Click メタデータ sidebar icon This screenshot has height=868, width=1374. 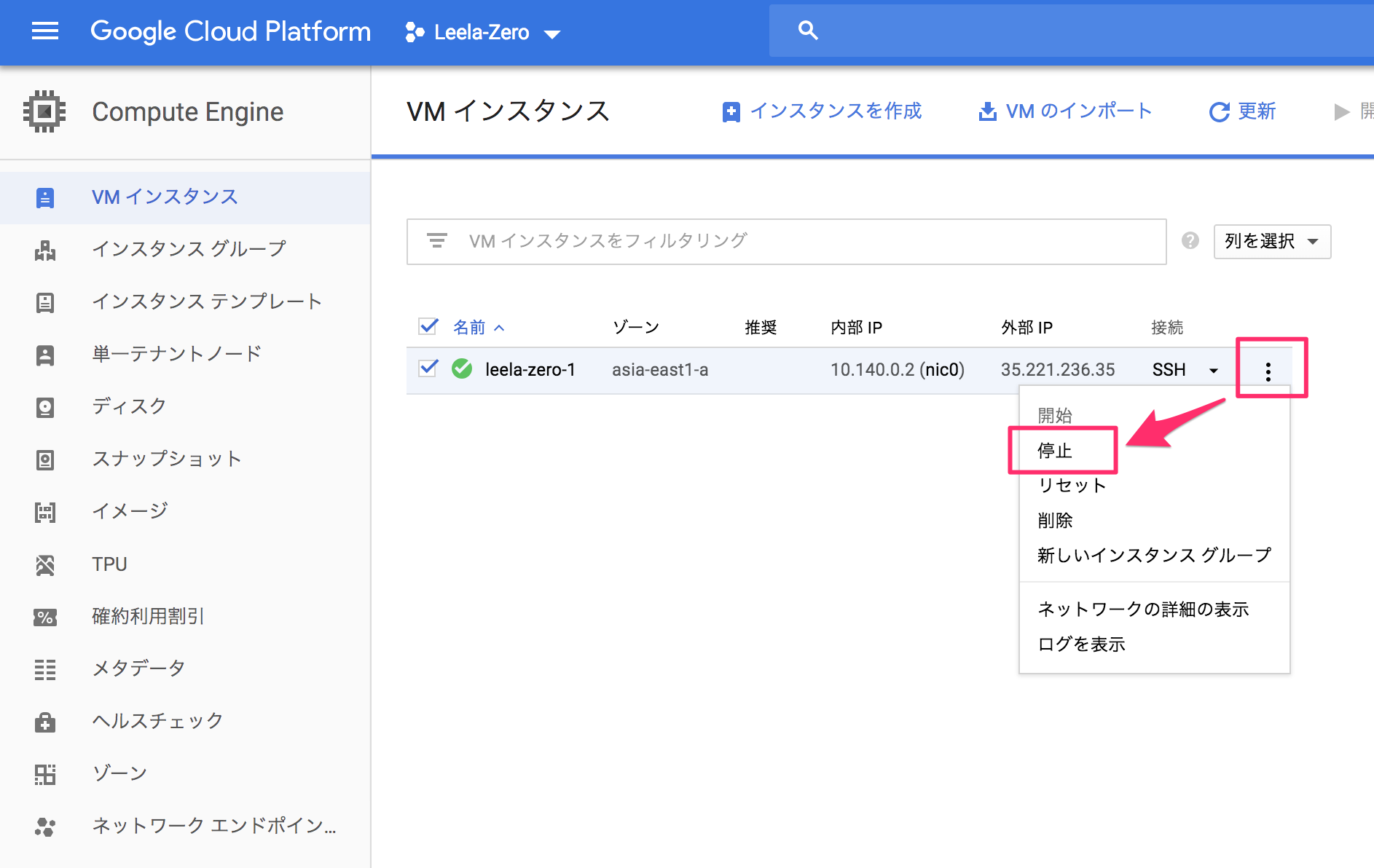pos(45,670)
